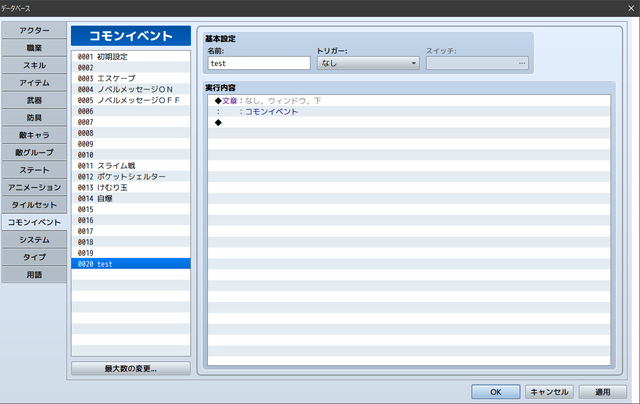Open the トリガー dropdown

368,63
